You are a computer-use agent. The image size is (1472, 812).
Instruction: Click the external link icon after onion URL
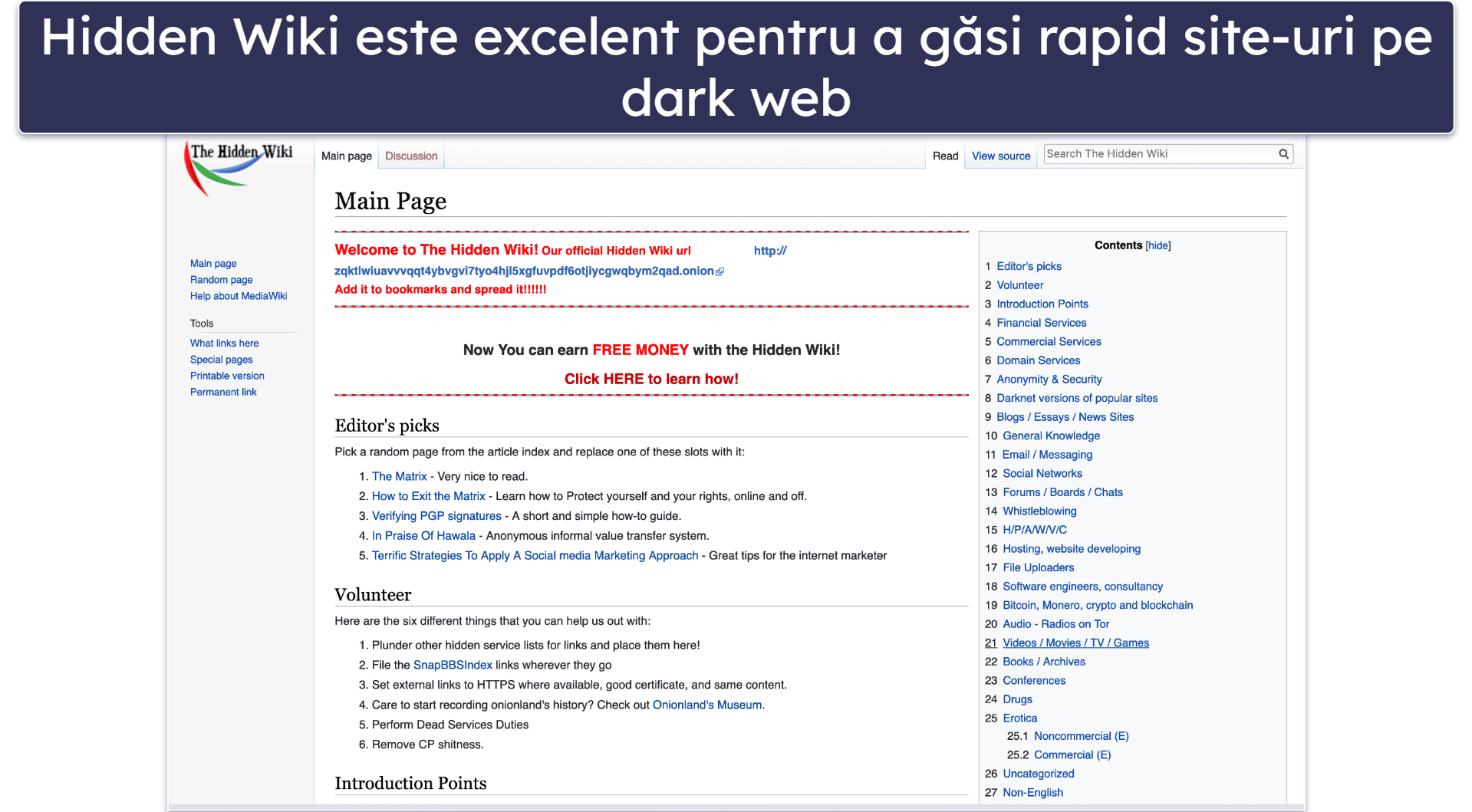coord(720,271)
